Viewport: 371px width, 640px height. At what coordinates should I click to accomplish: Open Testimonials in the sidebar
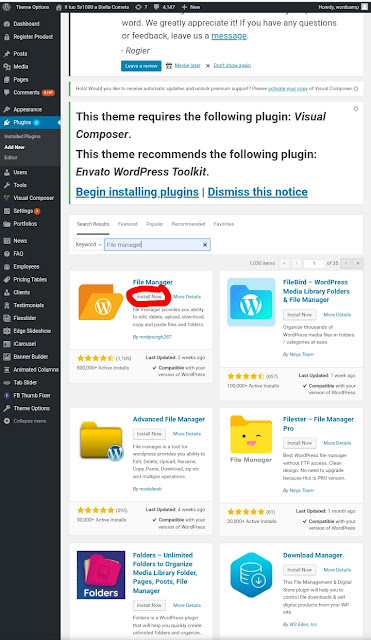[x=30, y=305]
